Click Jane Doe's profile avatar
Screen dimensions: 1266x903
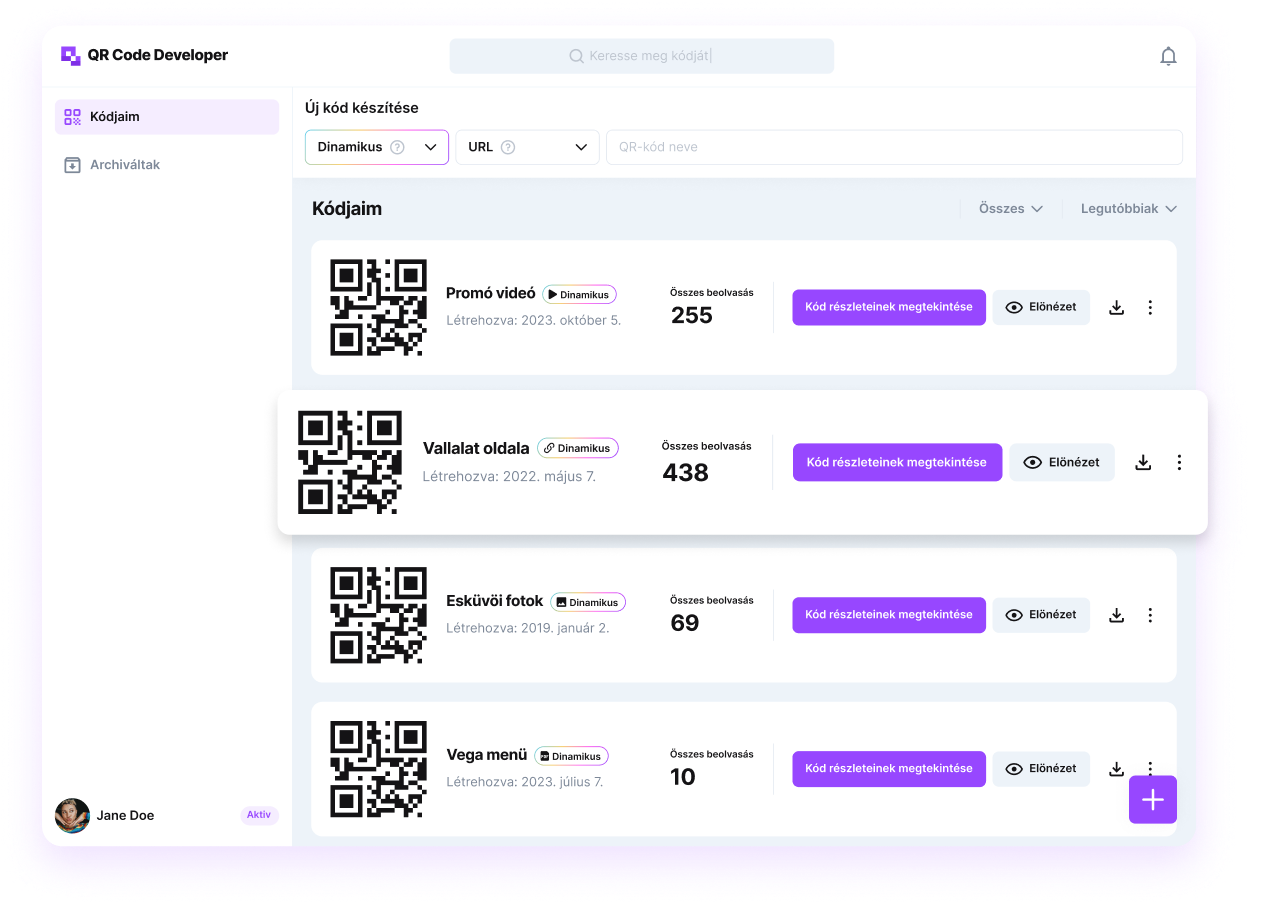72,816
